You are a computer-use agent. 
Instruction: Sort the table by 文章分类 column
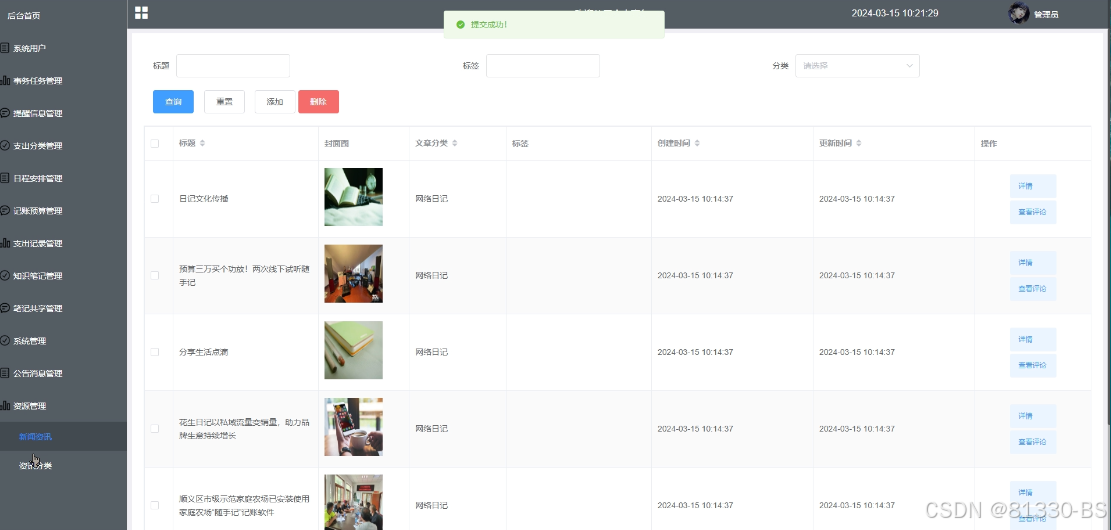[454, 143]
